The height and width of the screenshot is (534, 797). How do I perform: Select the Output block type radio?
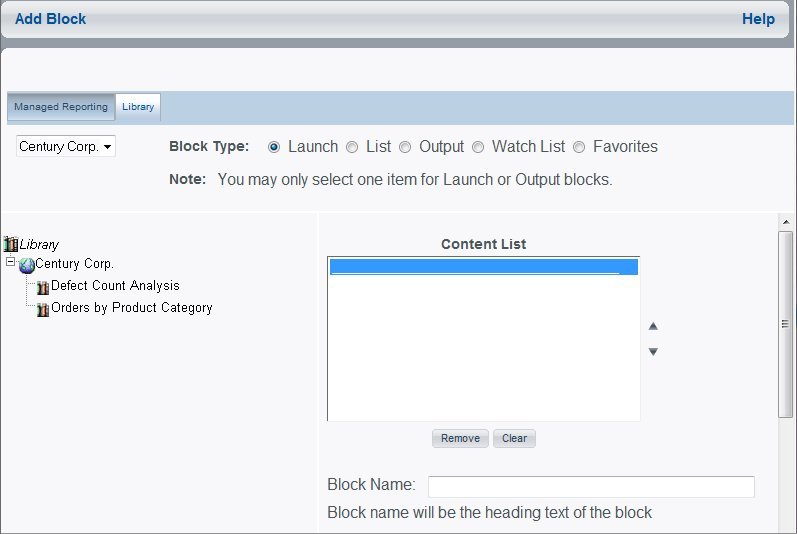coord(405,147)
